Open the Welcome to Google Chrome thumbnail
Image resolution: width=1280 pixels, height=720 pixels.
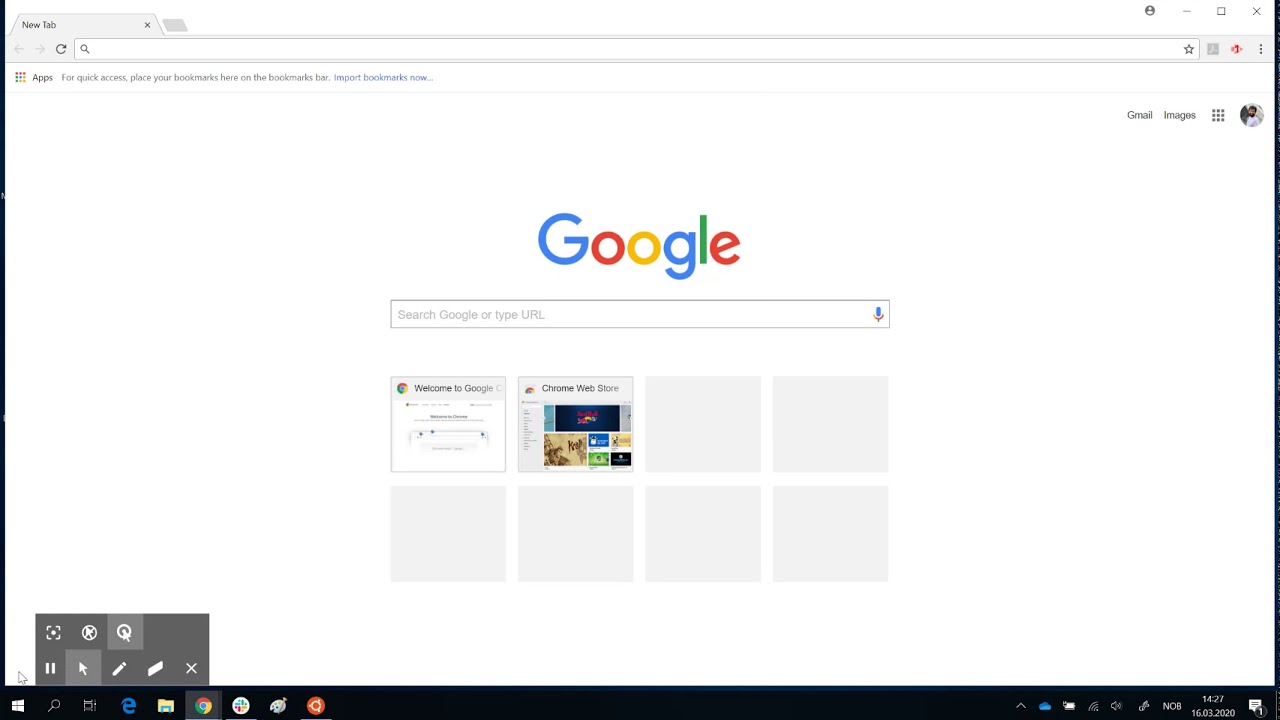pos(448,424)
